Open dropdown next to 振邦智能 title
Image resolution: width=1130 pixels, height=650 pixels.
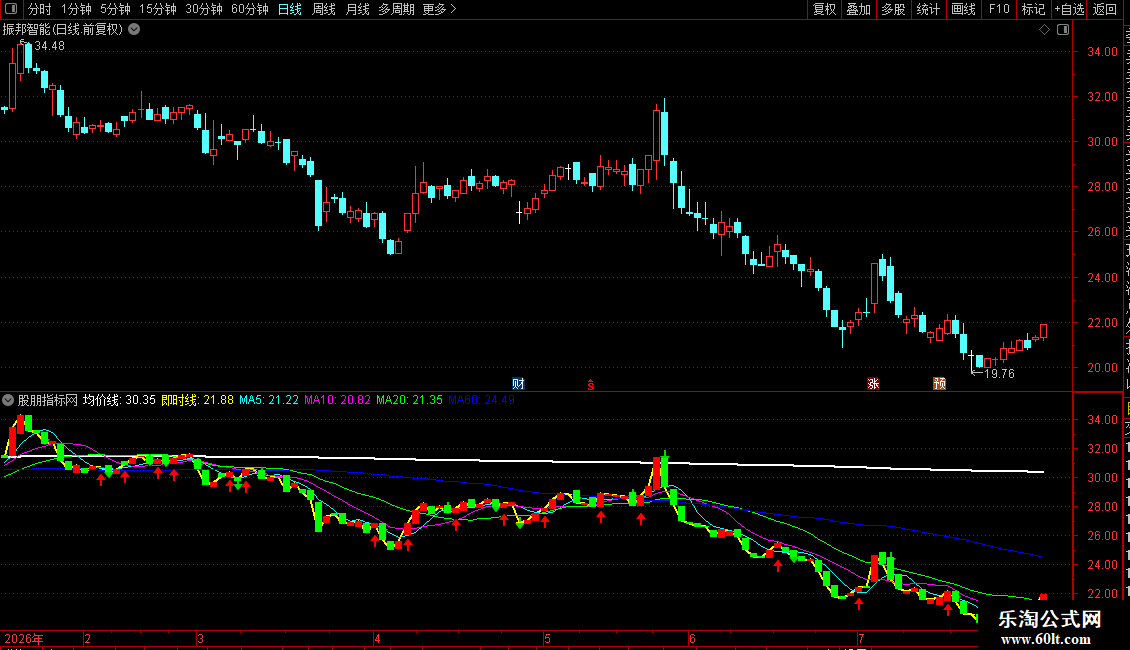[x=134, y=30]
